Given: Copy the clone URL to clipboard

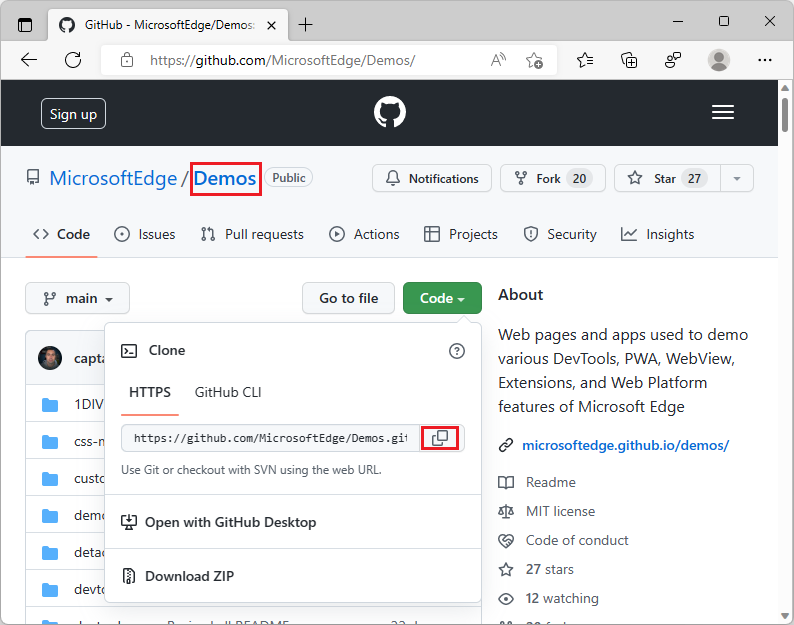Looking at the screenshot, I should pyautogui.click(x=440, y=438).
